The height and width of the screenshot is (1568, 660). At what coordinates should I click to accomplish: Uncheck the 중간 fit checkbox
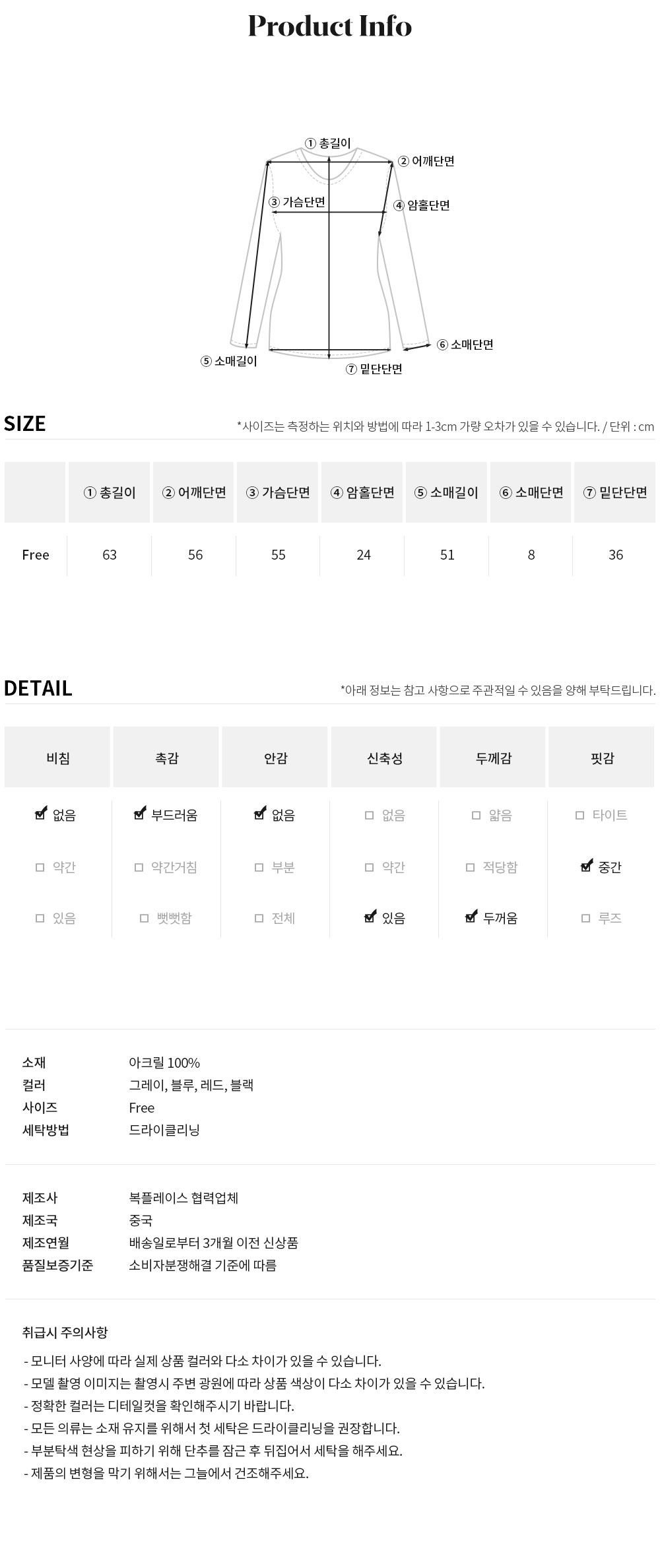click(586, 866)
